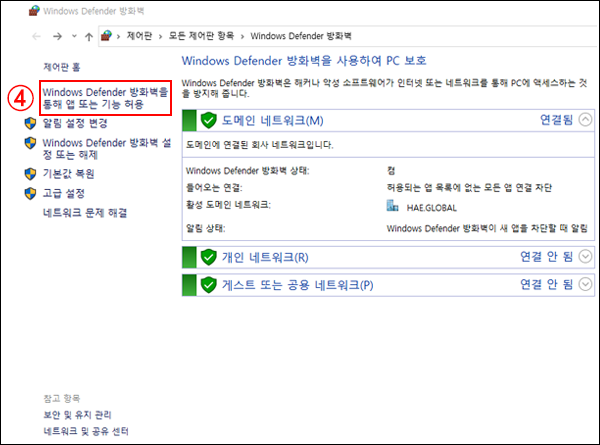Click 연결 안 됨 on 게스트 네트워크
This screenshot has width=600, height=445.
546,284
